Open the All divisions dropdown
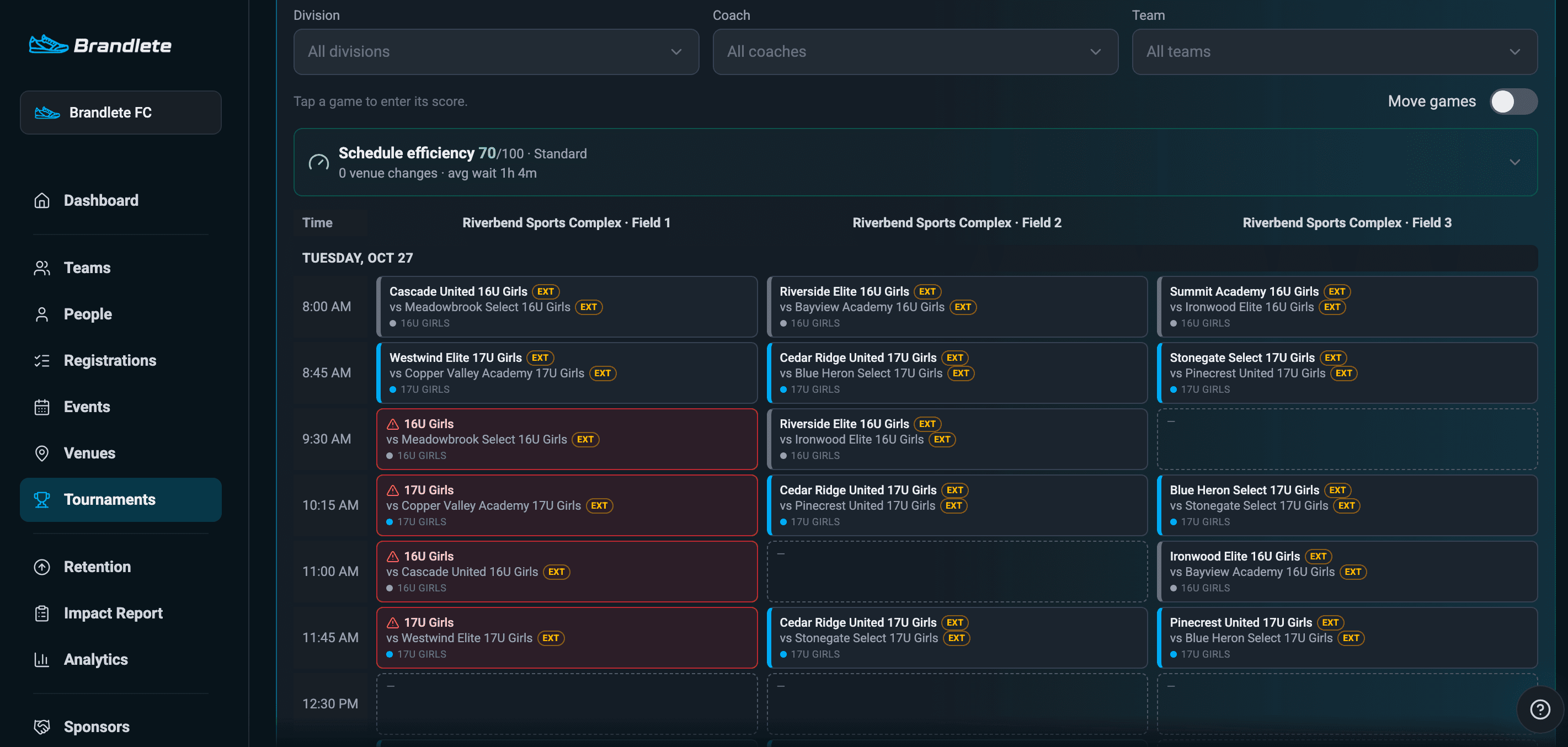1568x747 pixels. pyautogui.click(x=495, y=52)
